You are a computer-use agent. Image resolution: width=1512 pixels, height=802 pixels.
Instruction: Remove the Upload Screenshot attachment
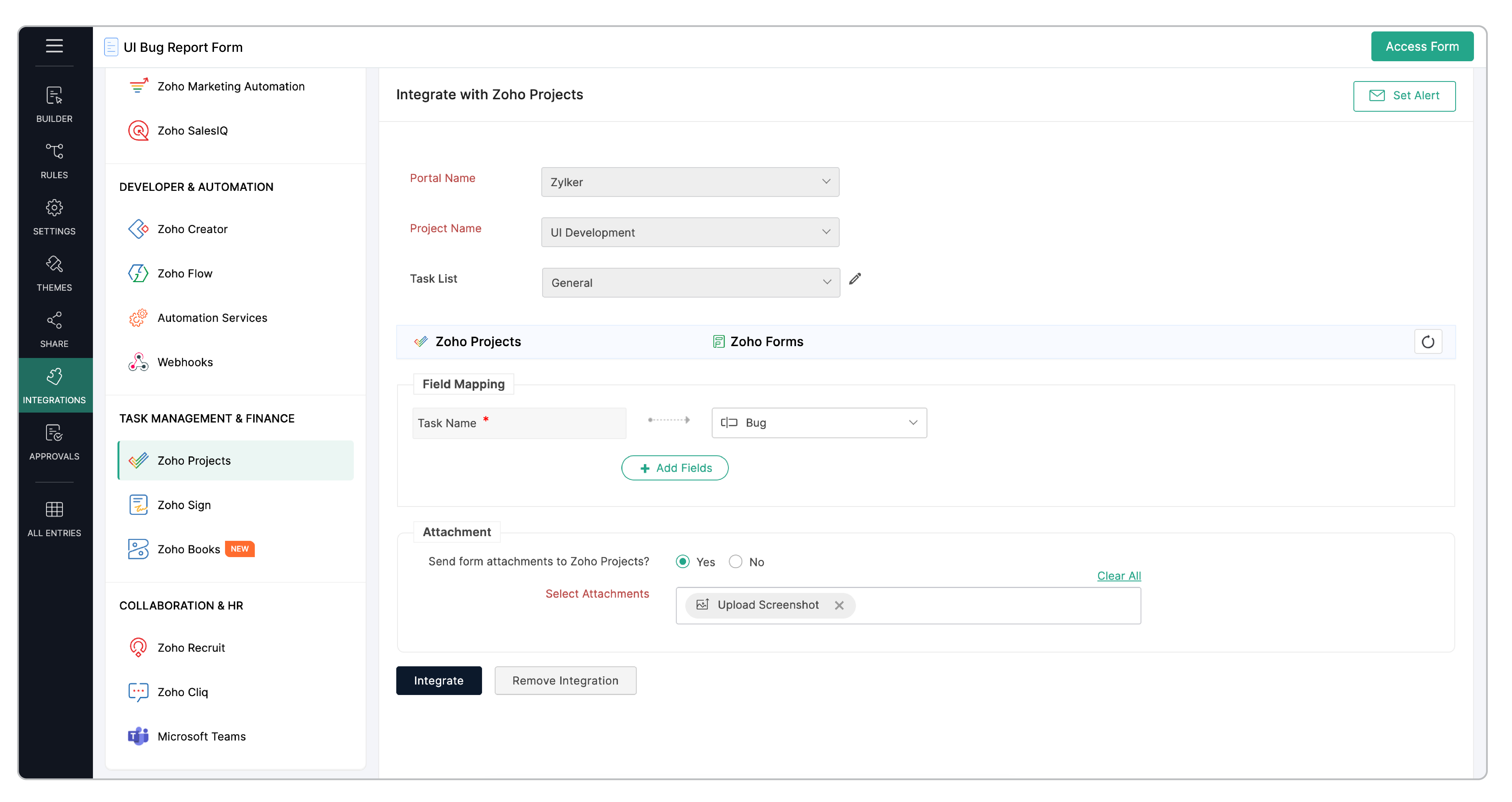(839, 605)
